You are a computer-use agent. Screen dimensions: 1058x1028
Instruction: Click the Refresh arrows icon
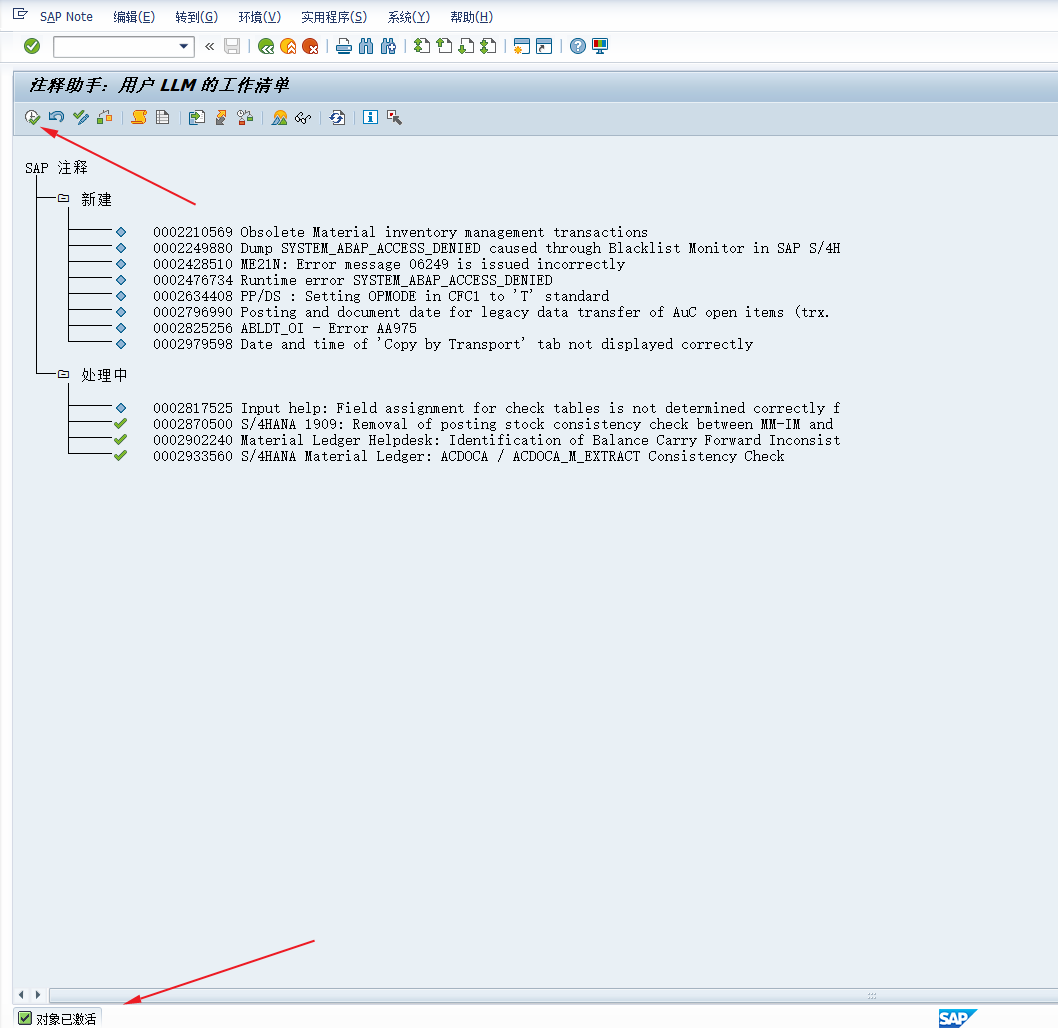point(337,117)
